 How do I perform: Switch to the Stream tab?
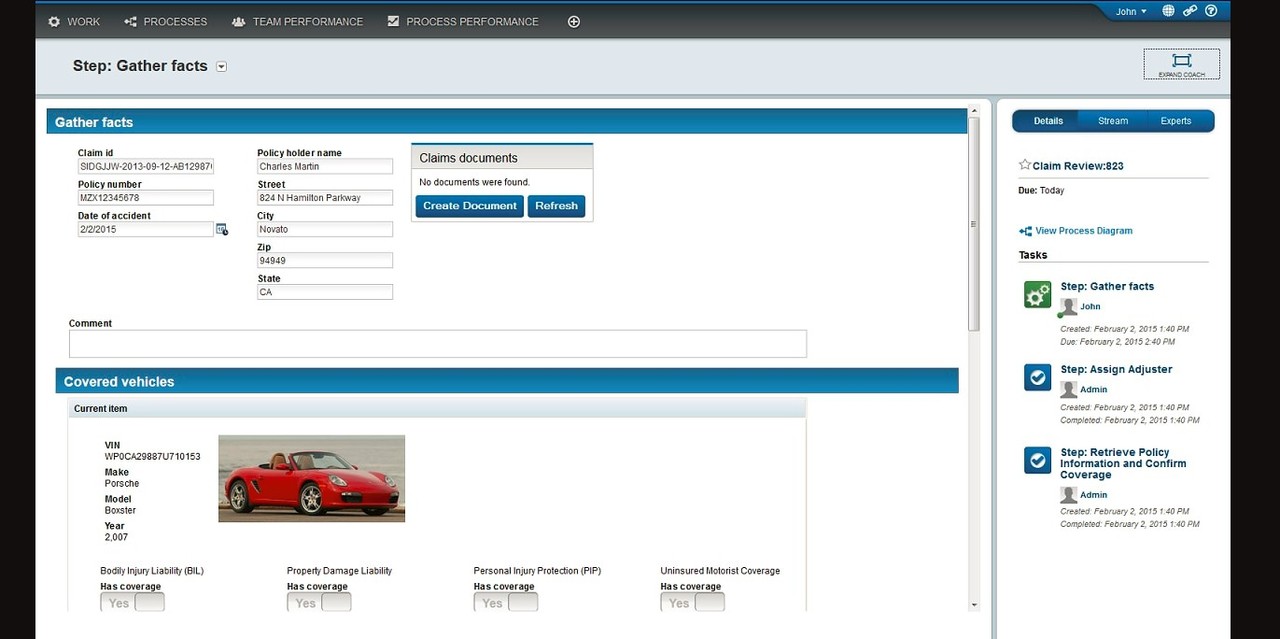[1112, 121]
